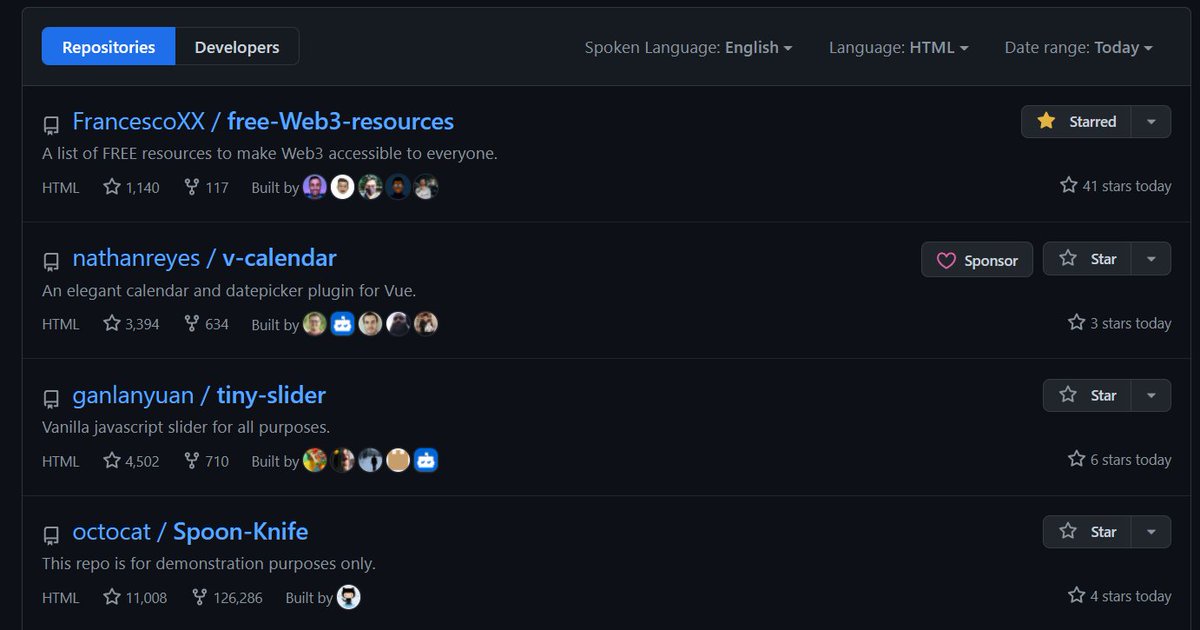Click 'This repo is for demonstration purposes only.'

(x=209, y=564)
